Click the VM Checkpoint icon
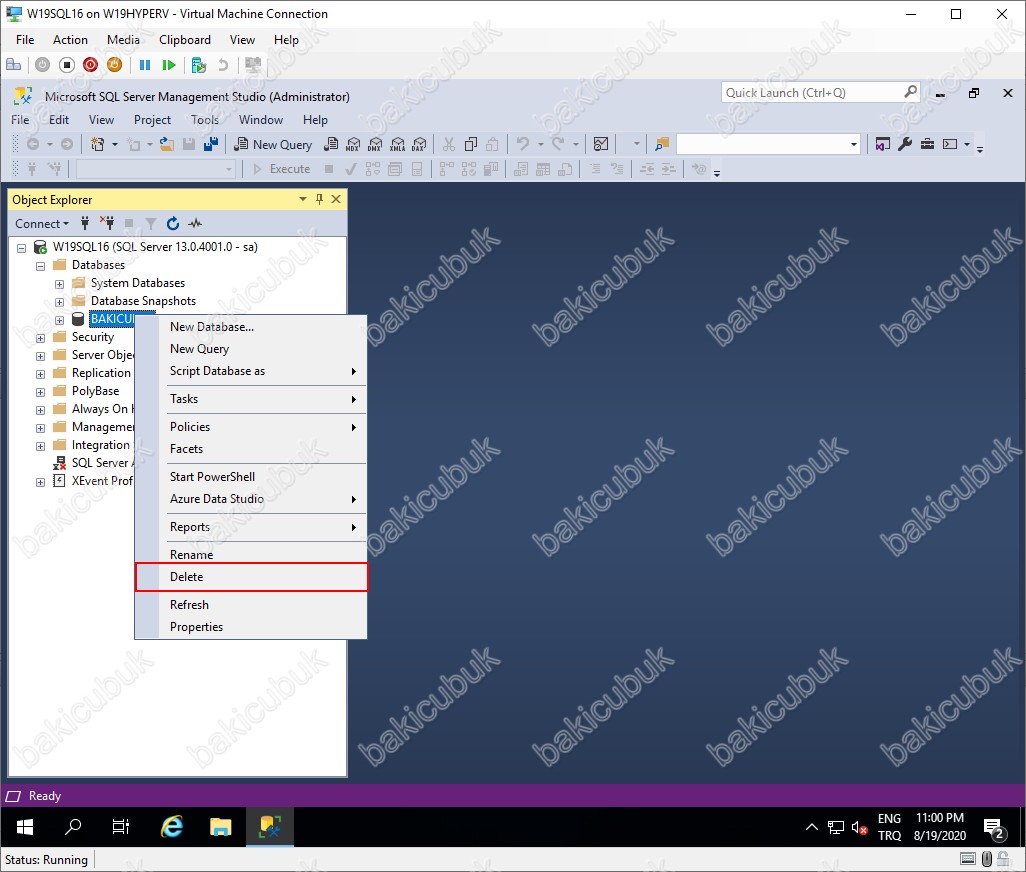This screenshot has width=1026, height=872. (x=198, y=65)
